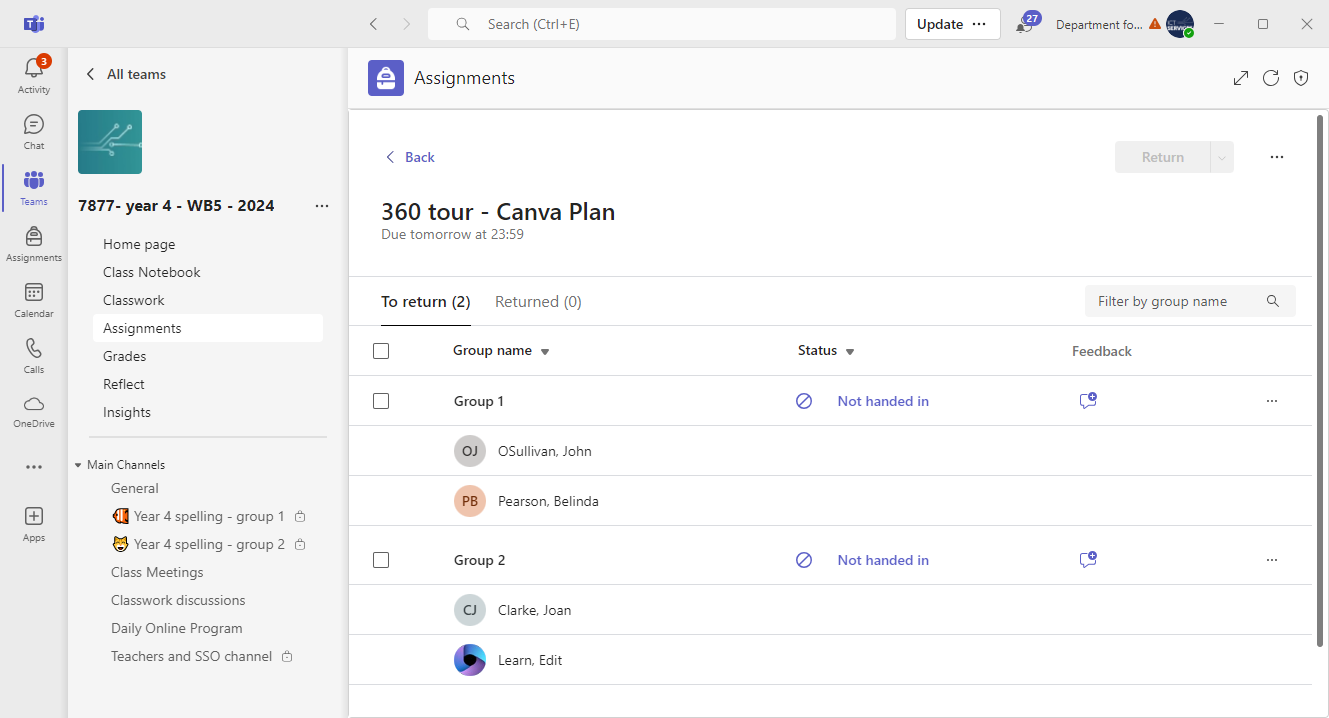Select Assignments in the team menu
Screen dimensions: 1329x718
click(x=208, y=328)
